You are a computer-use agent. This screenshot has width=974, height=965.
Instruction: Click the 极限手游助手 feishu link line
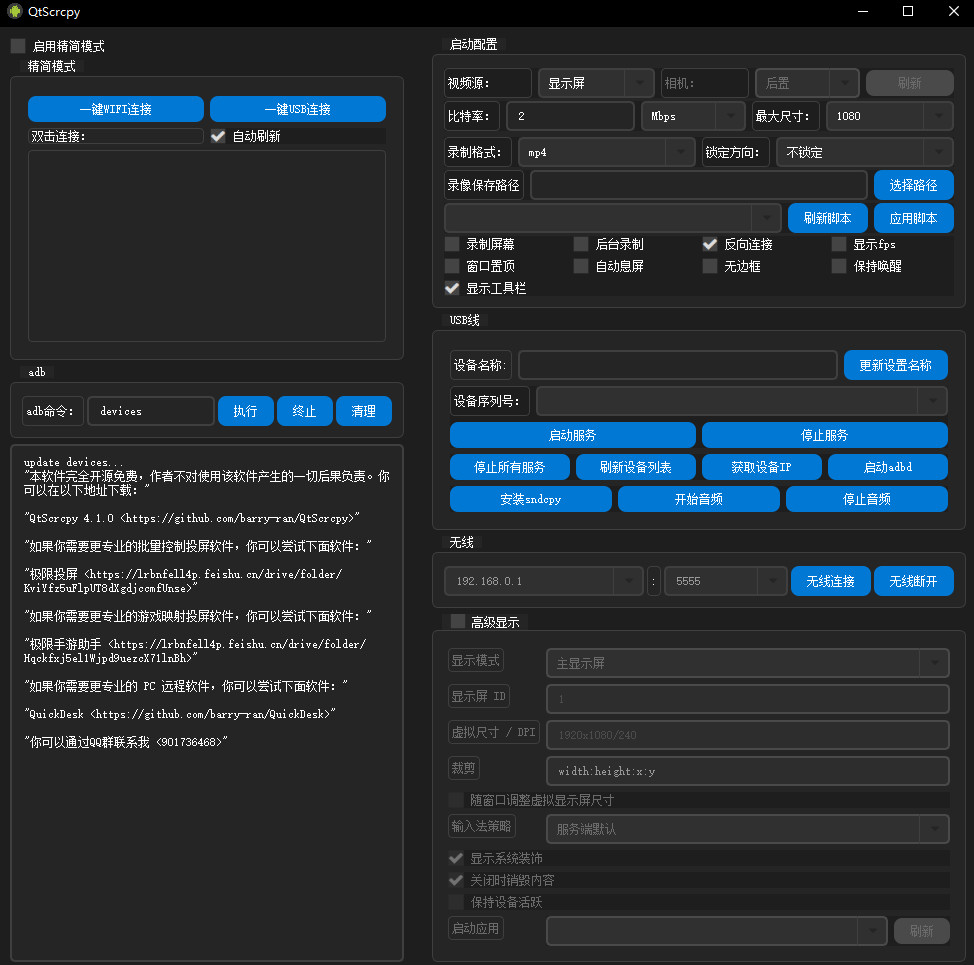tap(195, 651)
